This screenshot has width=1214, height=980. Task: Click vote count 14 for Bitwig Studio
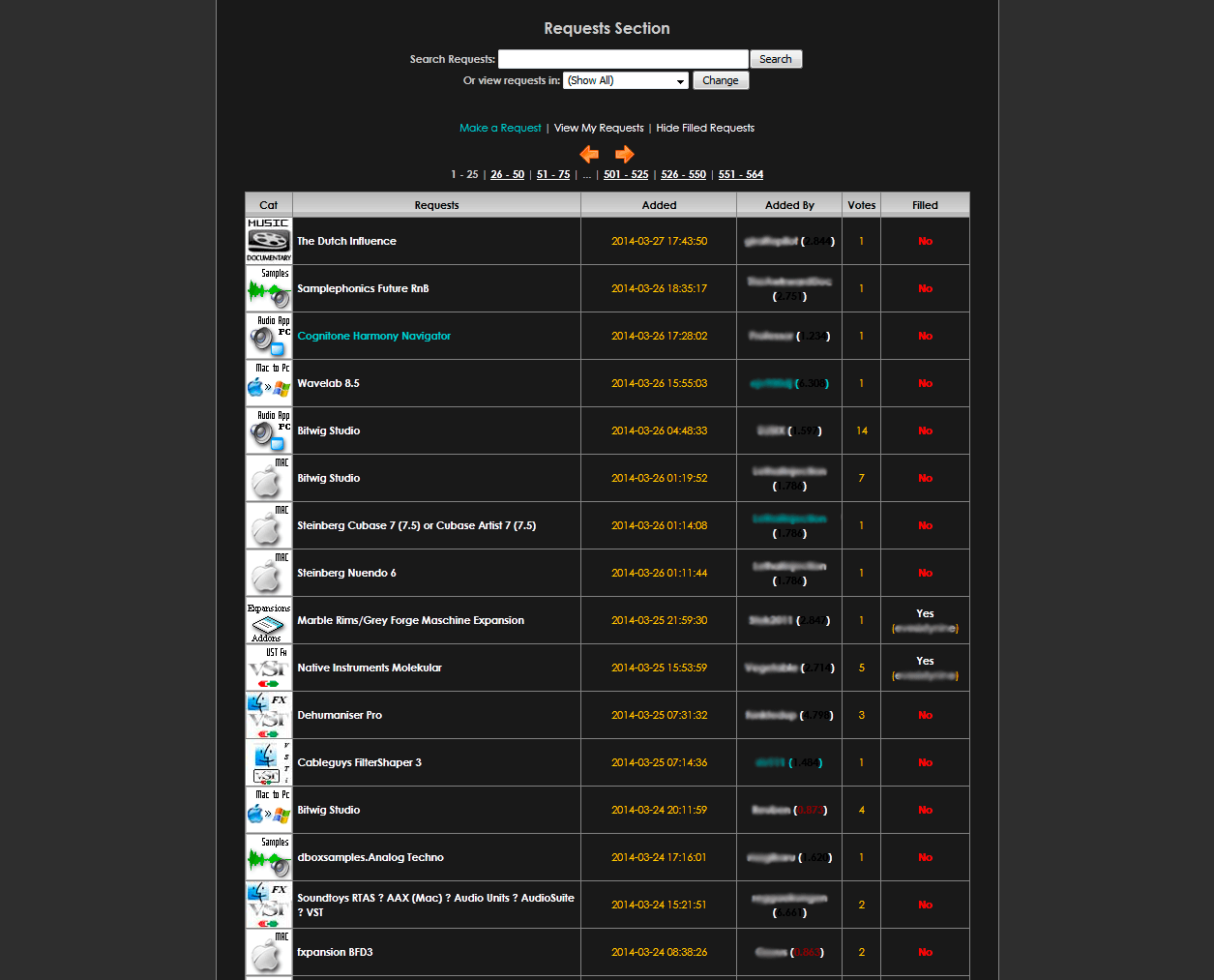[862, 431]
